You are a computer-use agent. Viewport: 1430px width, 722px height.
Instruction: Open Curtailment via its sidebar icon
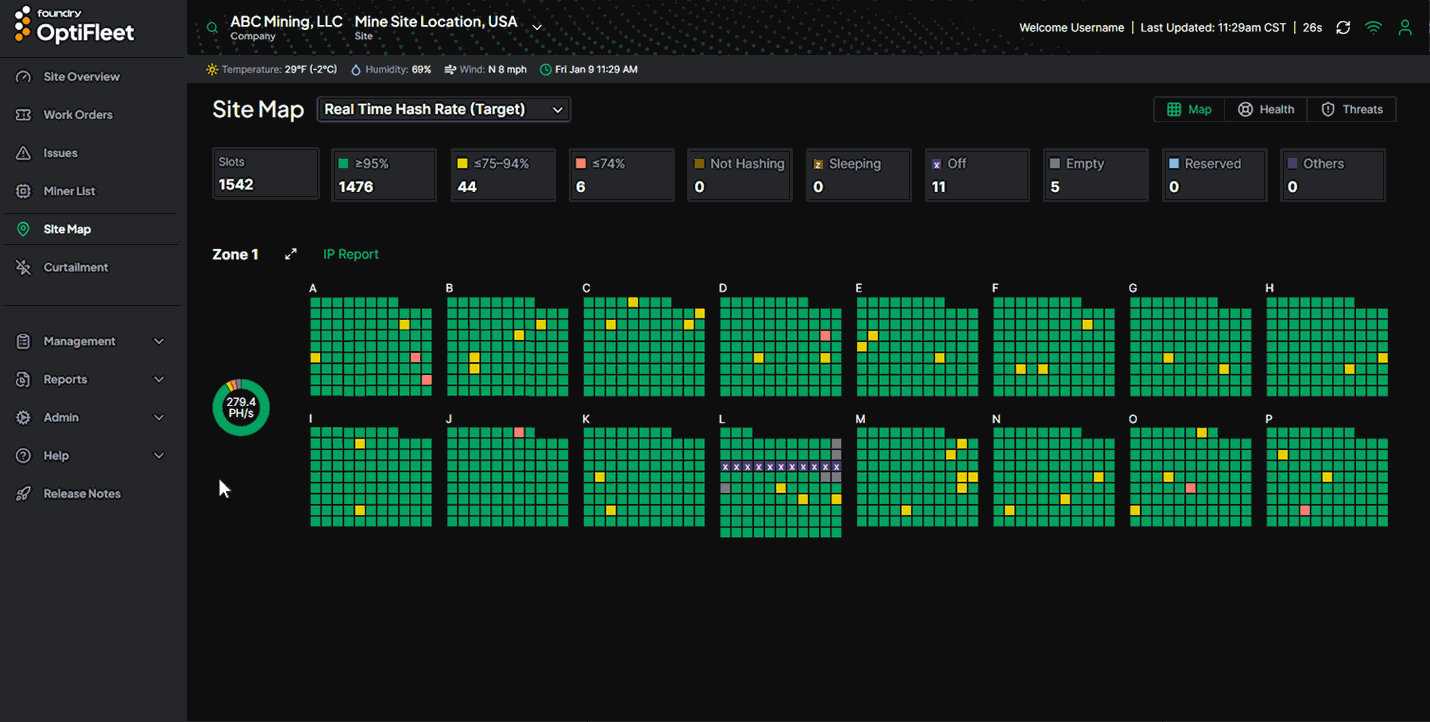click(24, 267)
